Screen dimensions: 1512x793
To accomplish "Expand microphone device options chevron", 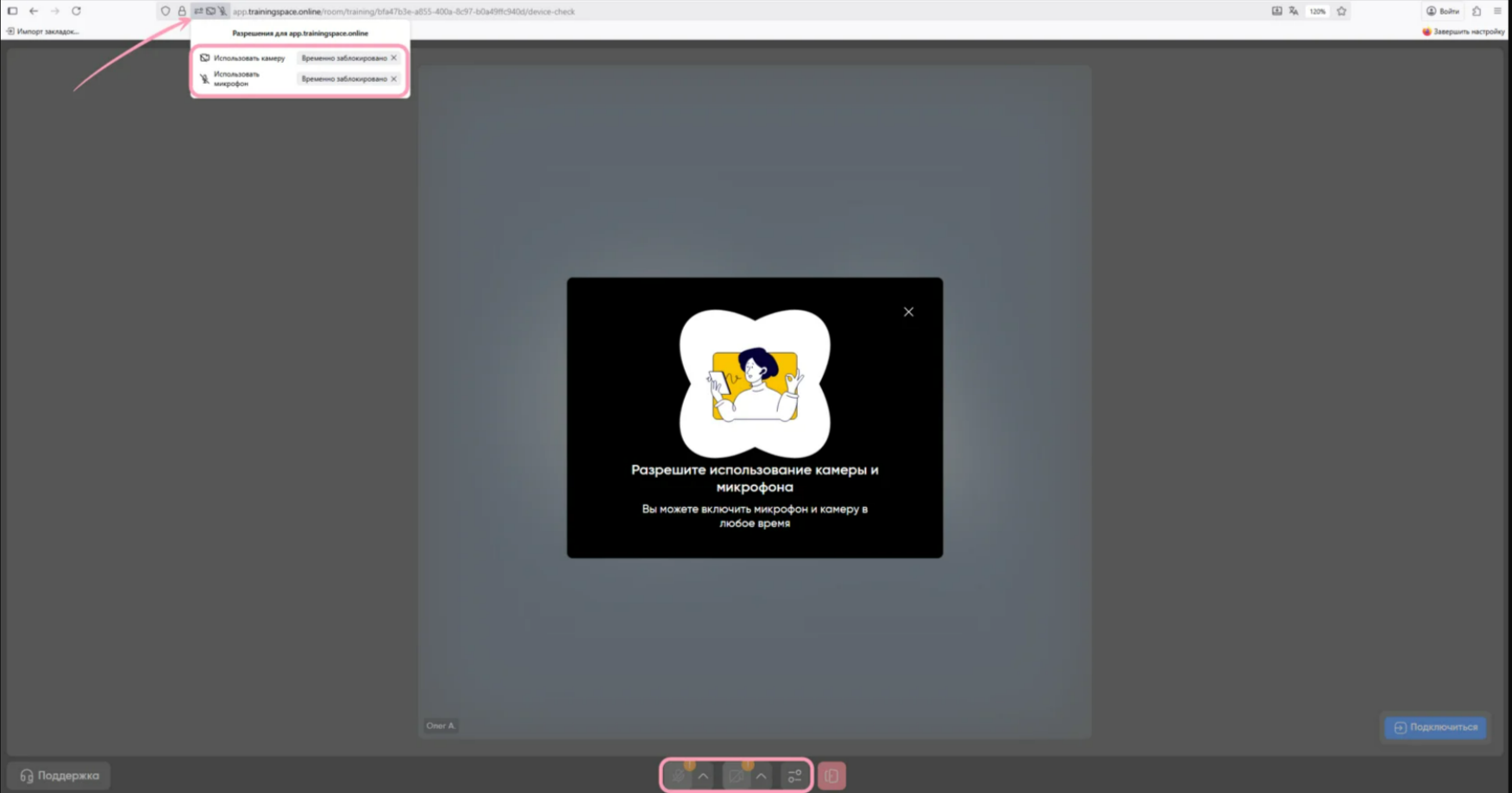I will pos(704,776).
